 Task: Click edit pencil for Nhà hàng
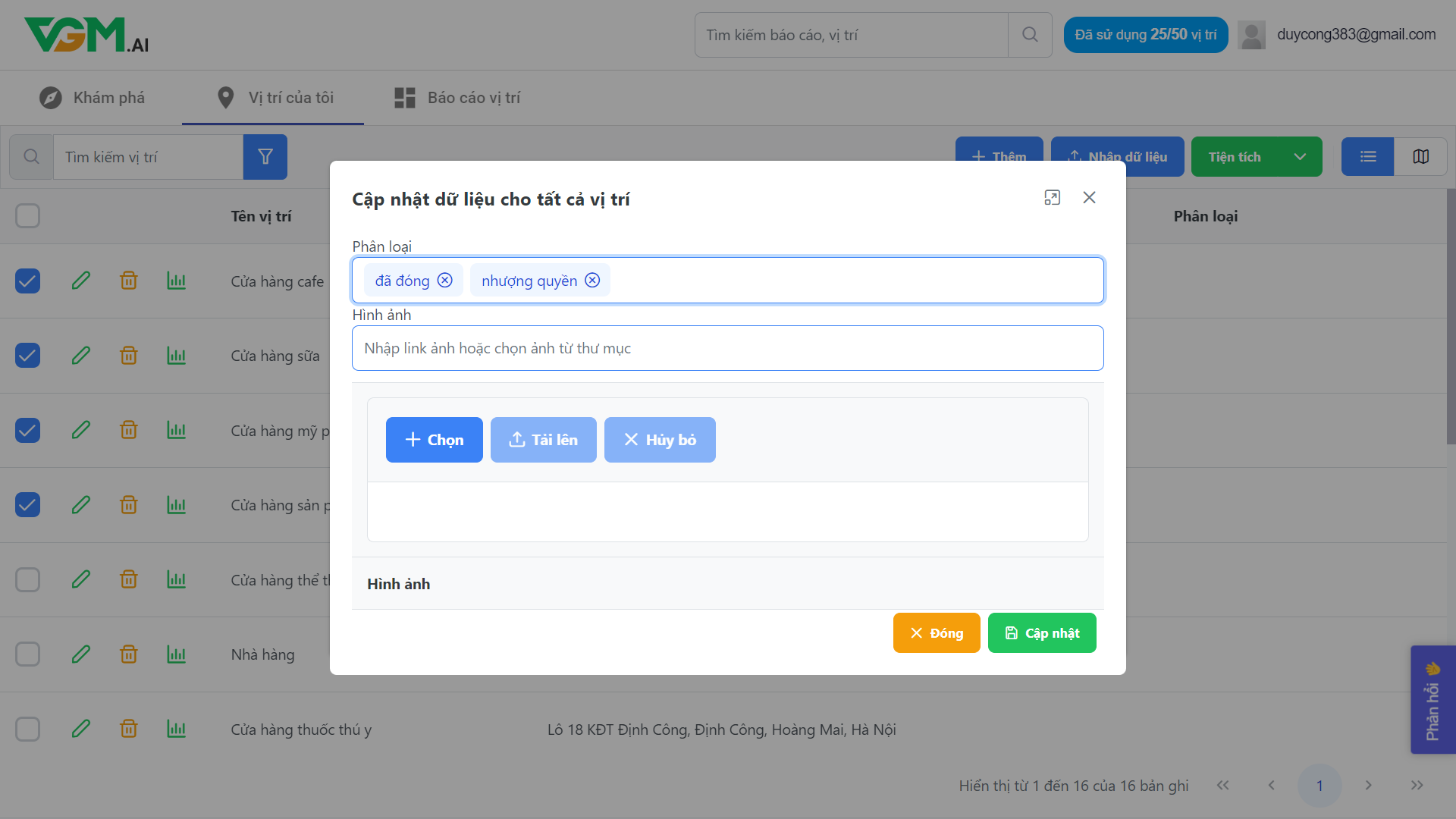81,654
